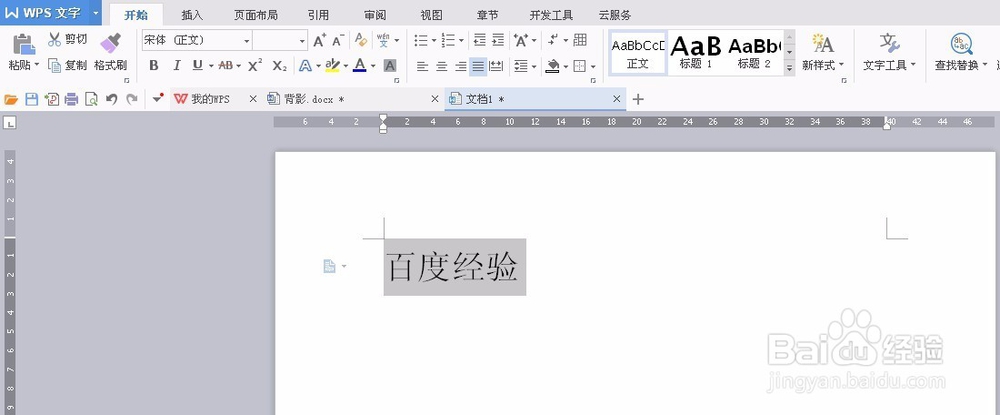Toggle strikethrough AB formatting

tap(226, 65)
